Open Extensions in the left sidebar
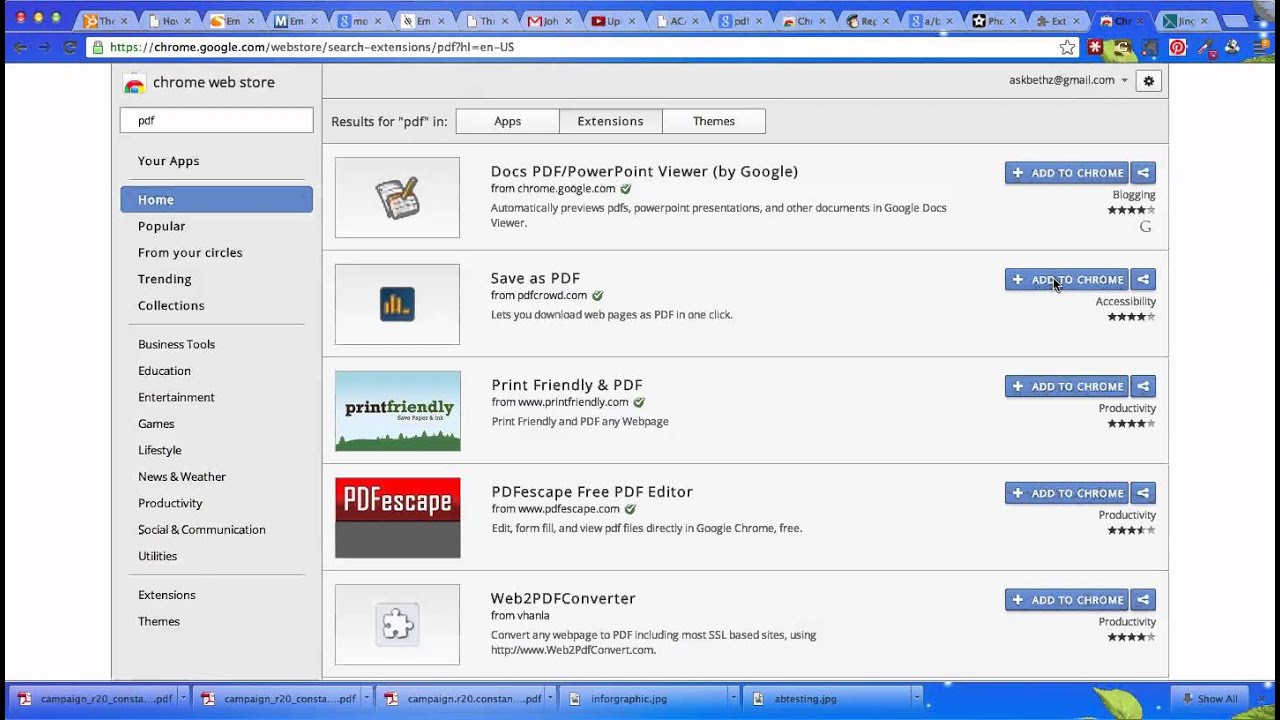 tap(167, 595)
